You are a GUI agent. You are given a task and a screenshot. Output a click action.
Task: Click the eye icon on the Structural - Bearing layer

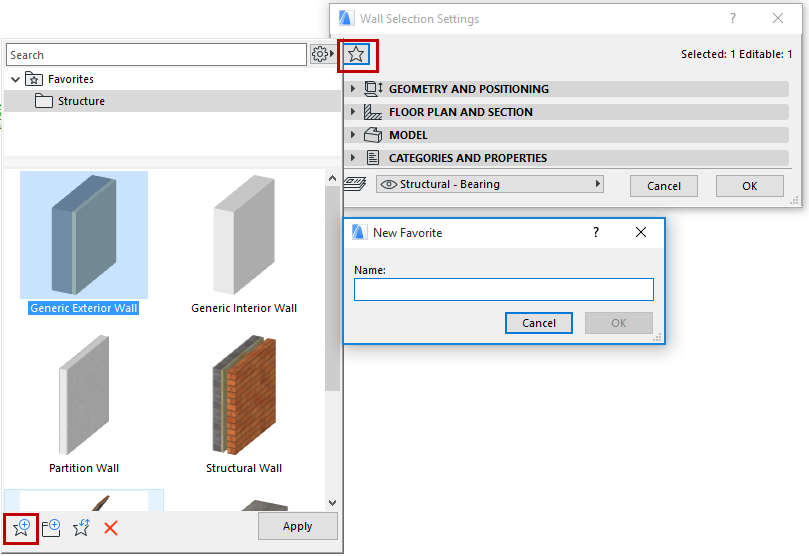[389, 184]
